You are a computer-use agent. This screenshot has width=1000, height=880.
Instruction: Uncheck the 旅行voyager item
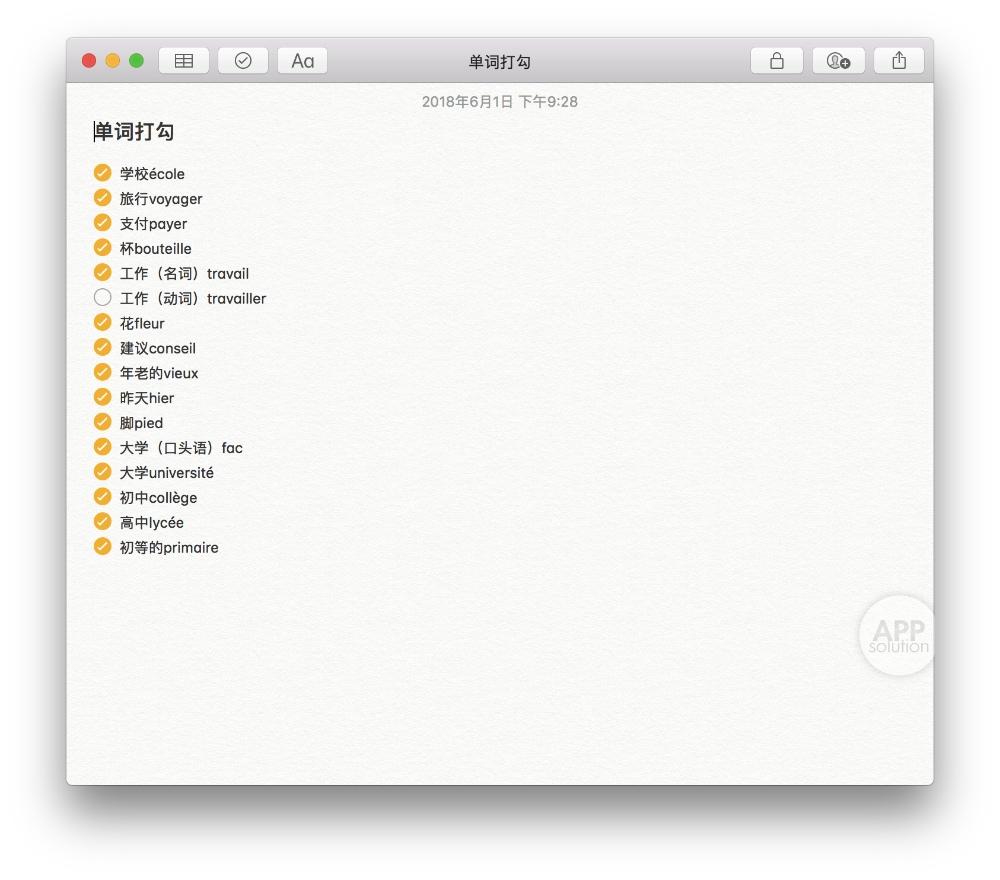coord(103,198)
